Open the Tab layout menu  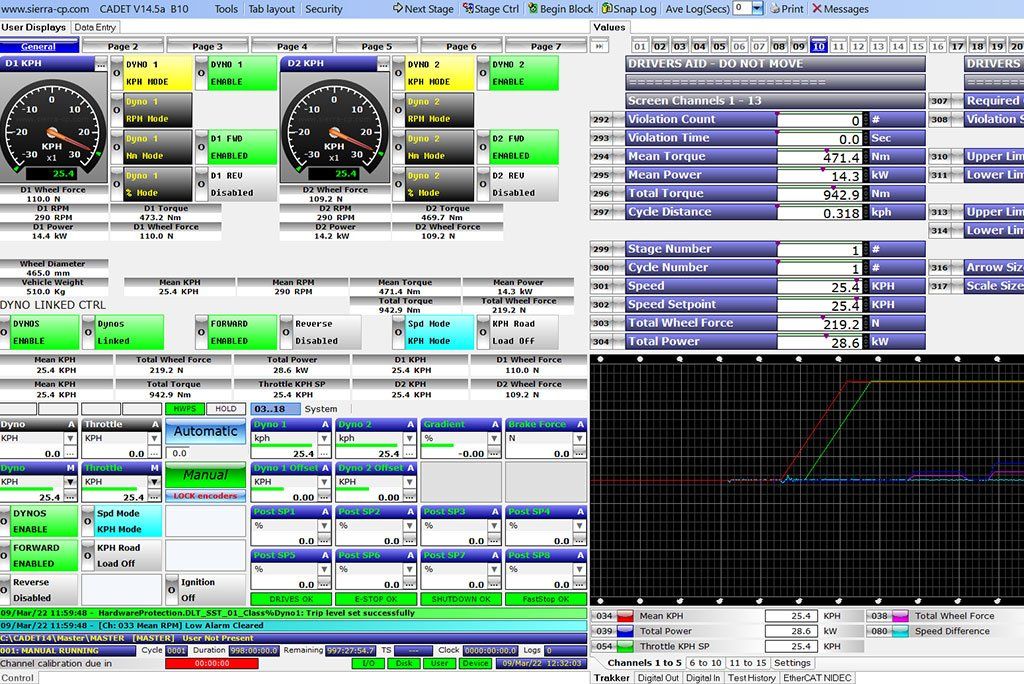(271, 9)
